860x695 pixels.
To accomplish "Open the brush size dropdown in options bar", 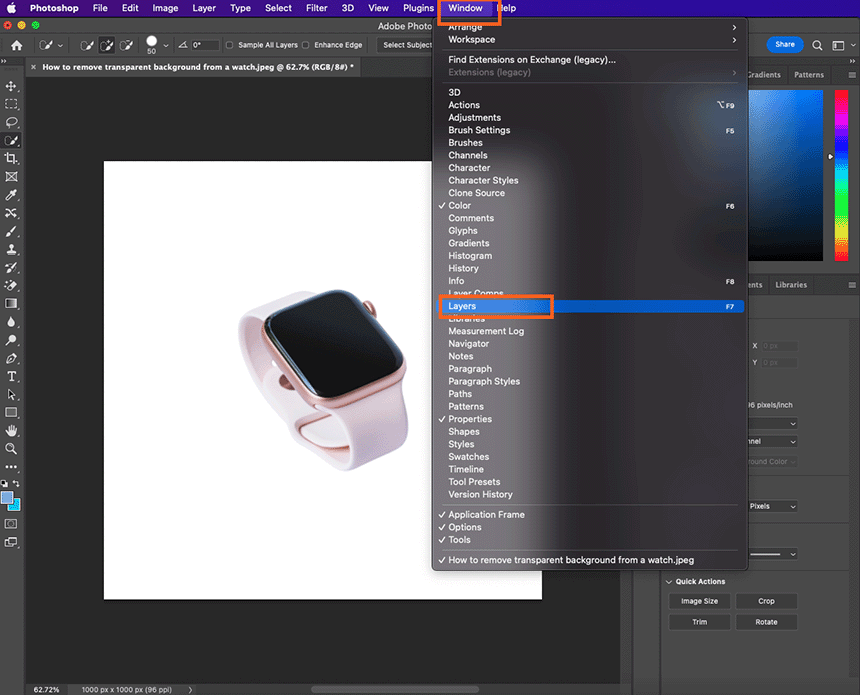I will coord(164,45).
